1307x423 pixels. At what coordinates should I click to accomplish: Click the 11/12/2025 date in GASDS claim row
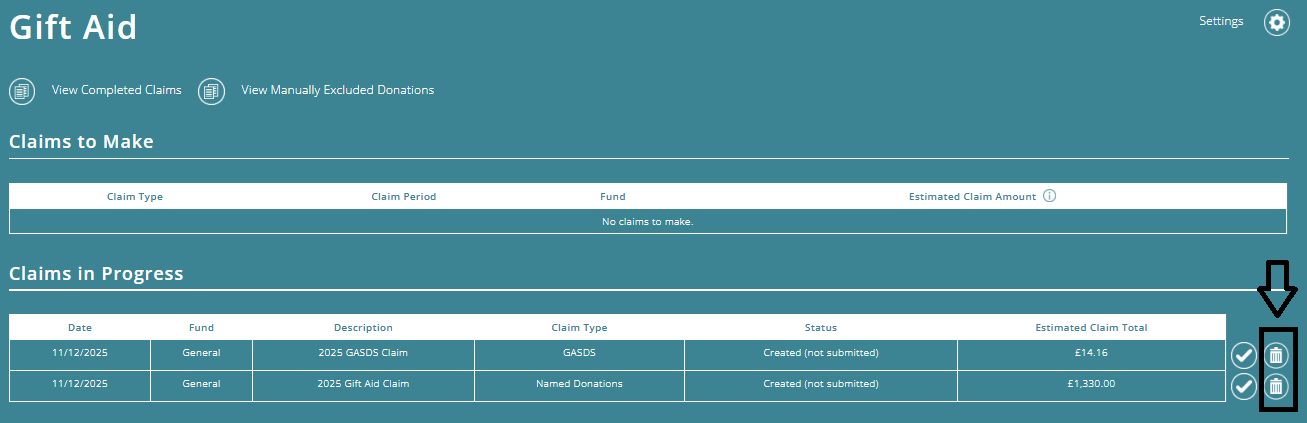click(80, 353)
